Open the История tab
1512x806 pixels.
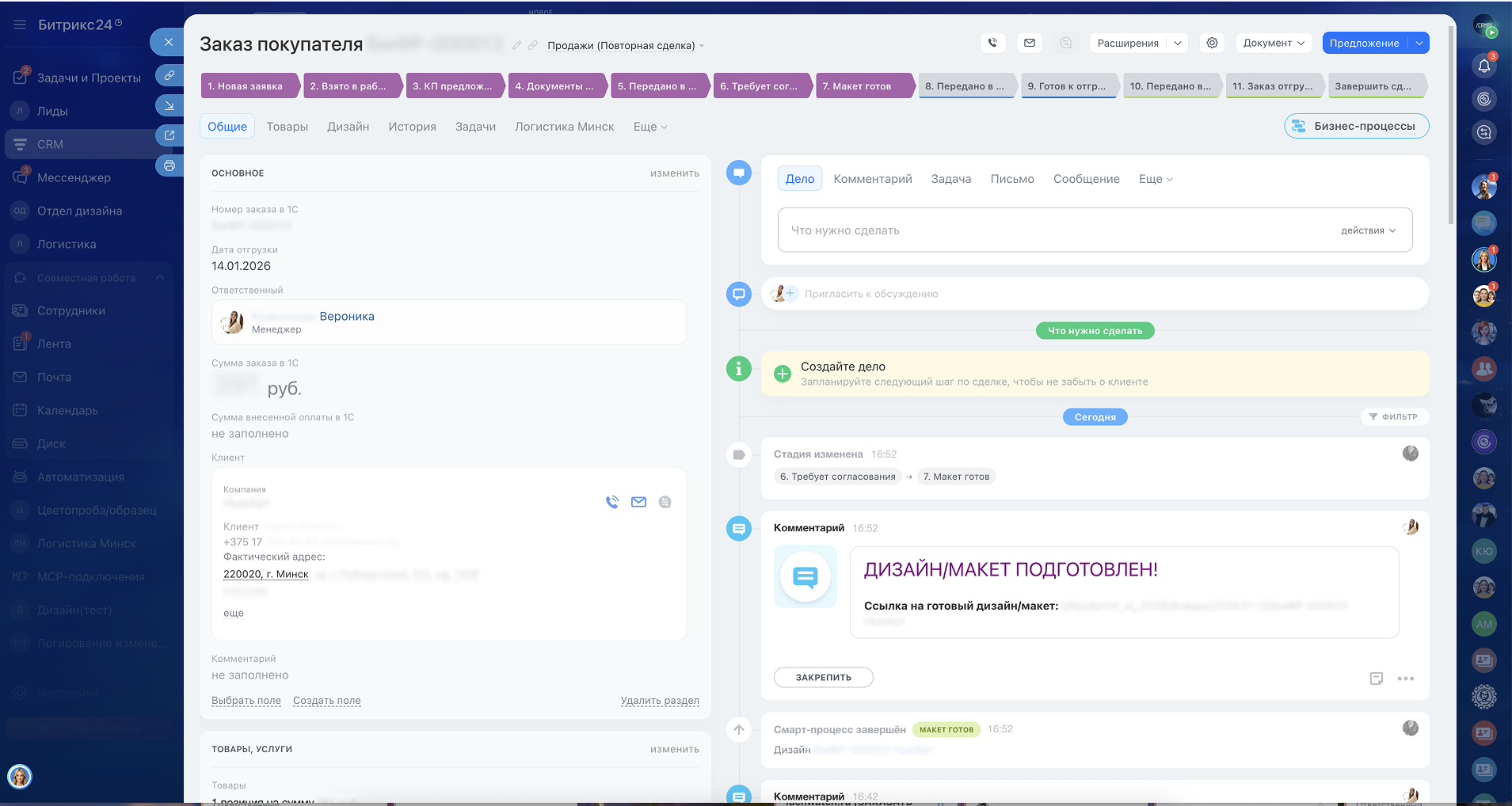412,127
